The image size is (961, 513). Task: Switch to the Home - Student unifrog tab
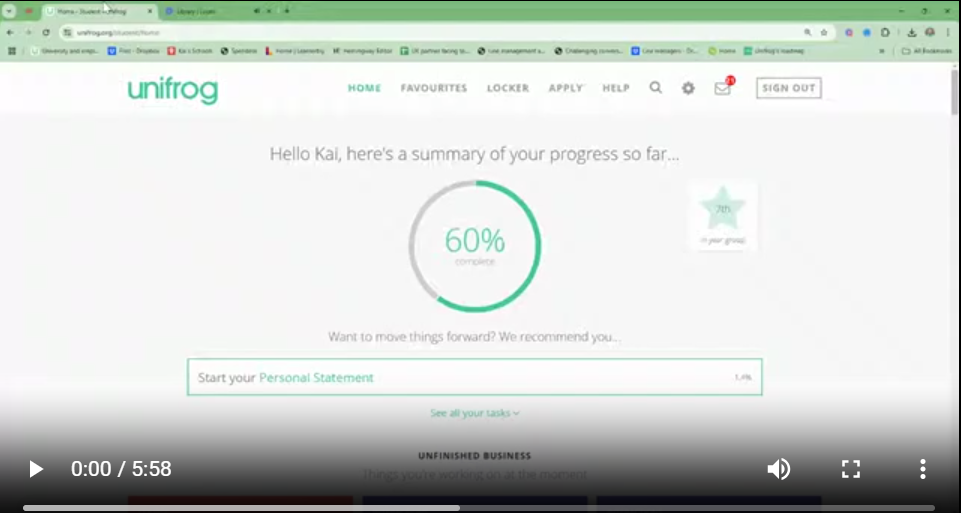(98, 11)
